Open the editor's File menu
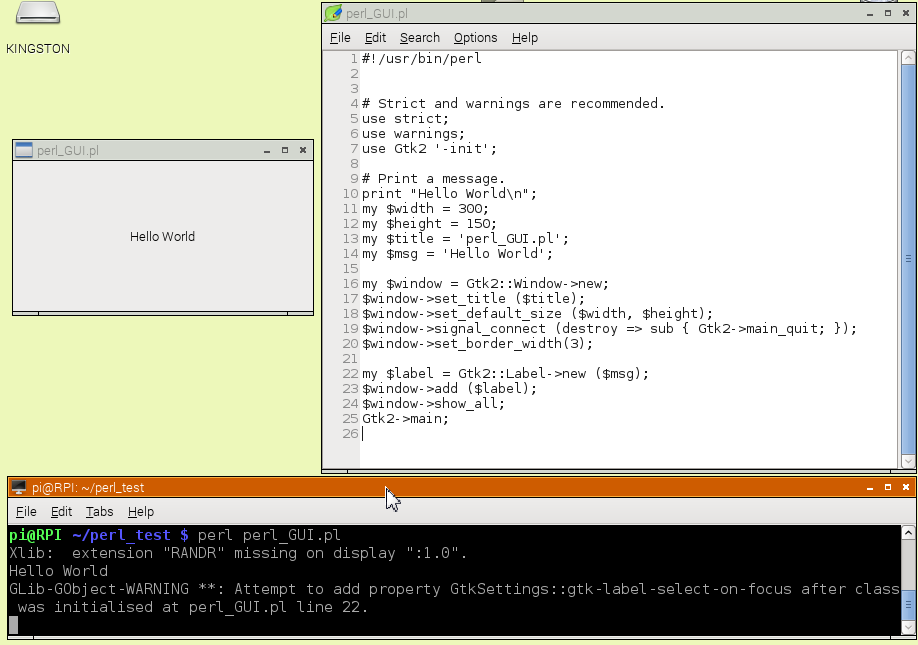 click(340, 38)
